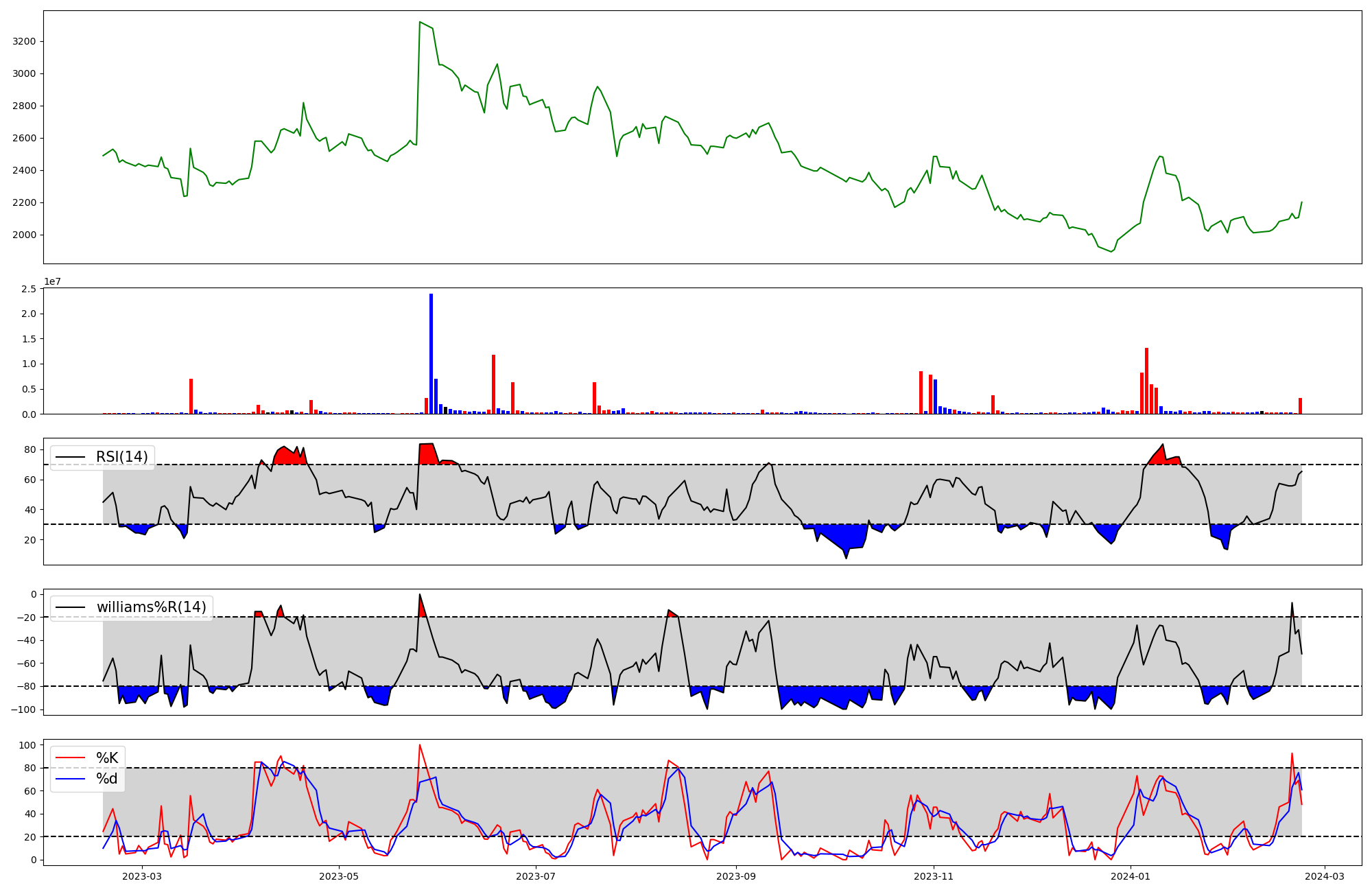
Task: Click the -100 Williams %R axis label
Action: pos(23,709)
